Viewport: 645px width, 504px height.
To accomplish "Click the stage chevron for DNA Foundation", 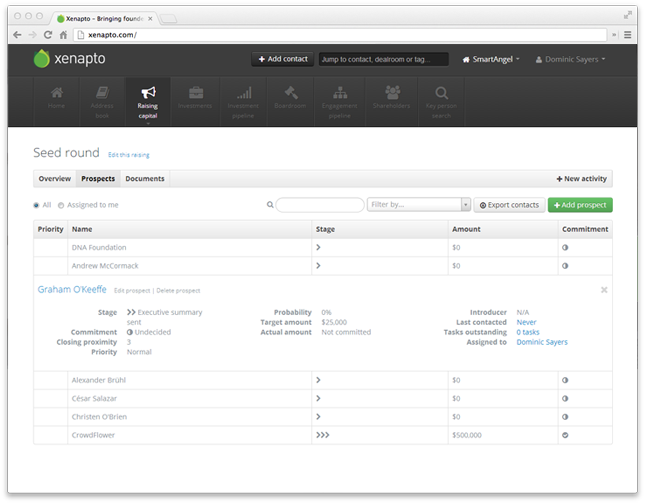I will click(318, 247).
